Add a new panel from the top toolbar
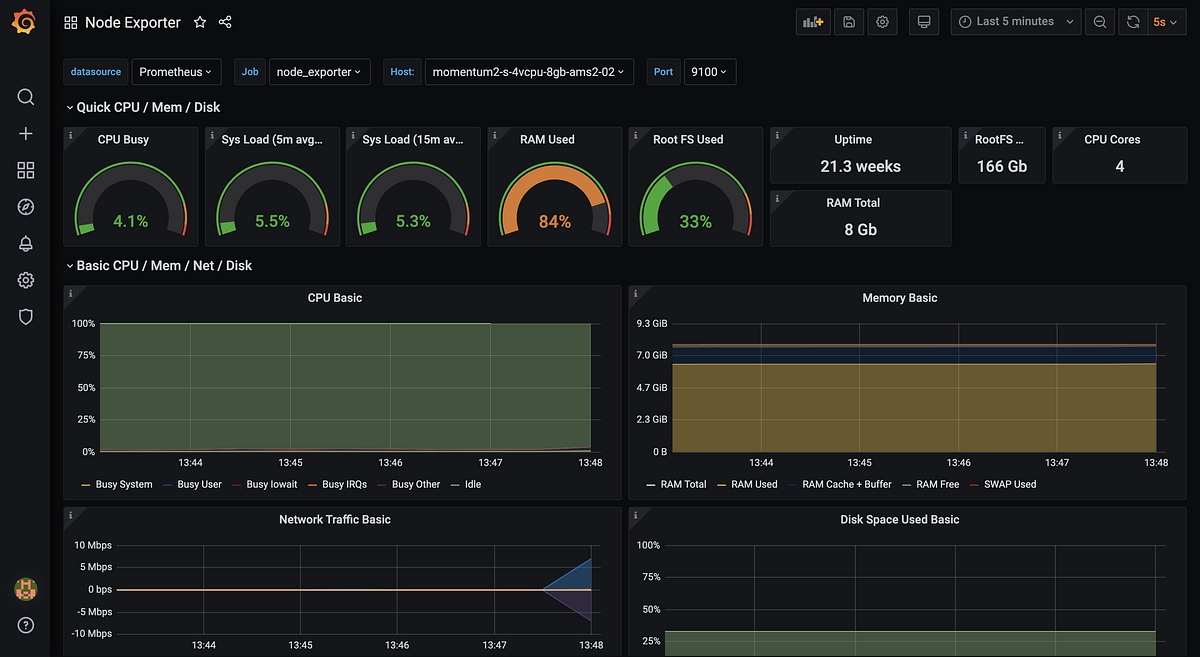The width and height of the screenshot is (1200, 657). pyautogui.click(x=813, y=21)
